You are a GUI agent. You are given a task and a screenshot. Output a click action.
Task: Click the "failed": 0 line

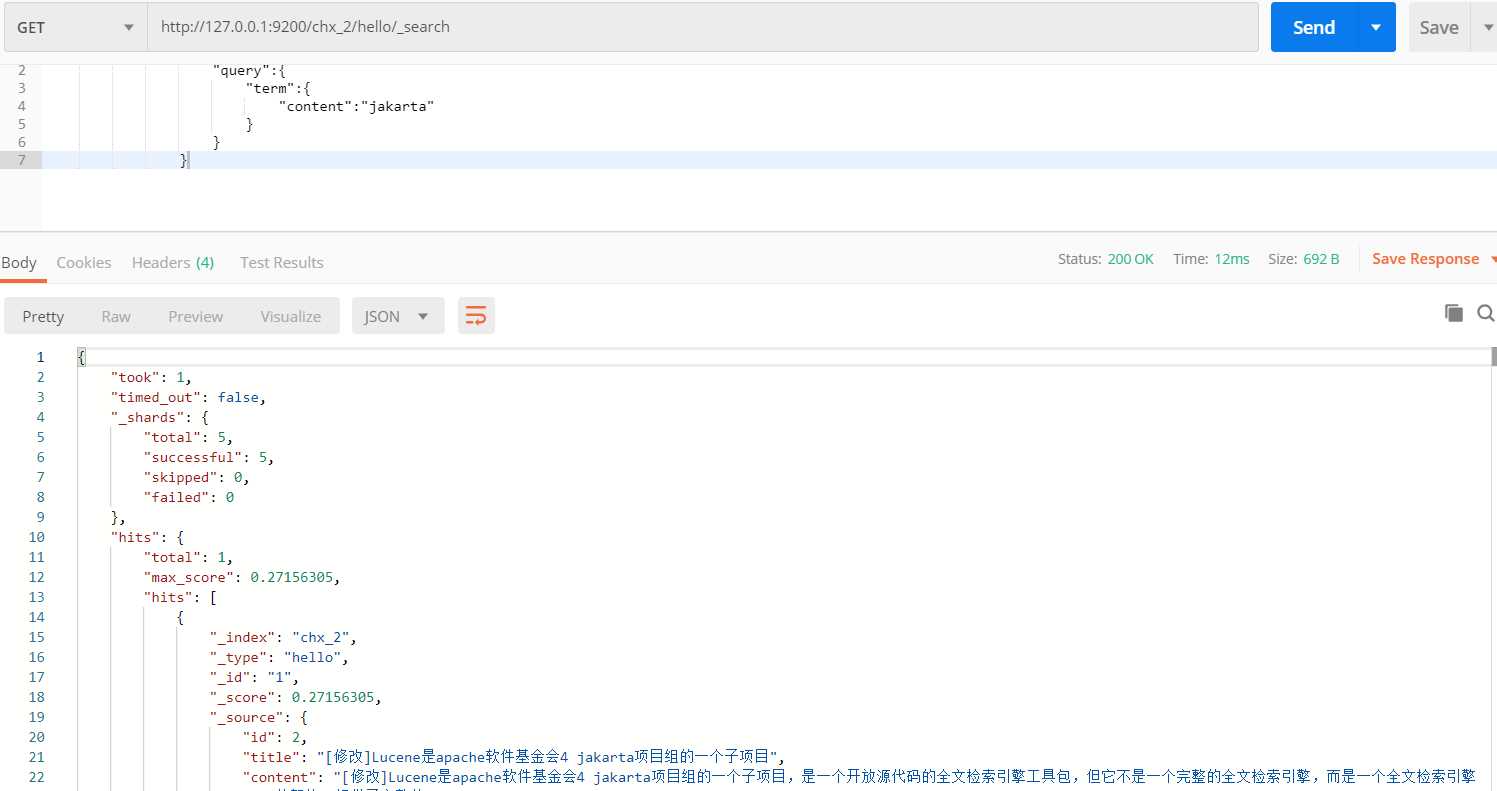click(x=188, y=497)
